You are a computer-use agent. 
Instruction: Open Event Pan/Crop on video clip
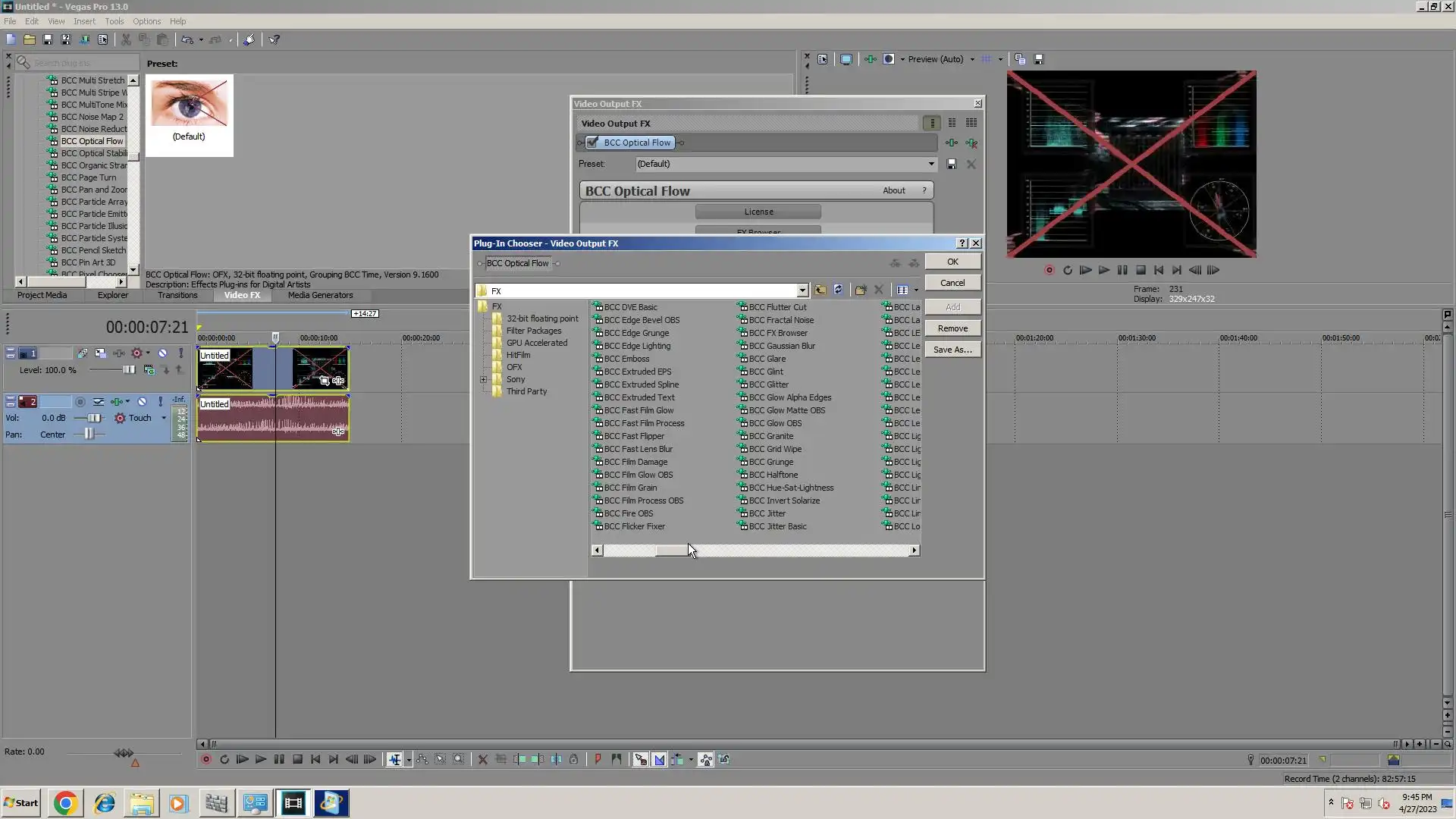point(325,381)
